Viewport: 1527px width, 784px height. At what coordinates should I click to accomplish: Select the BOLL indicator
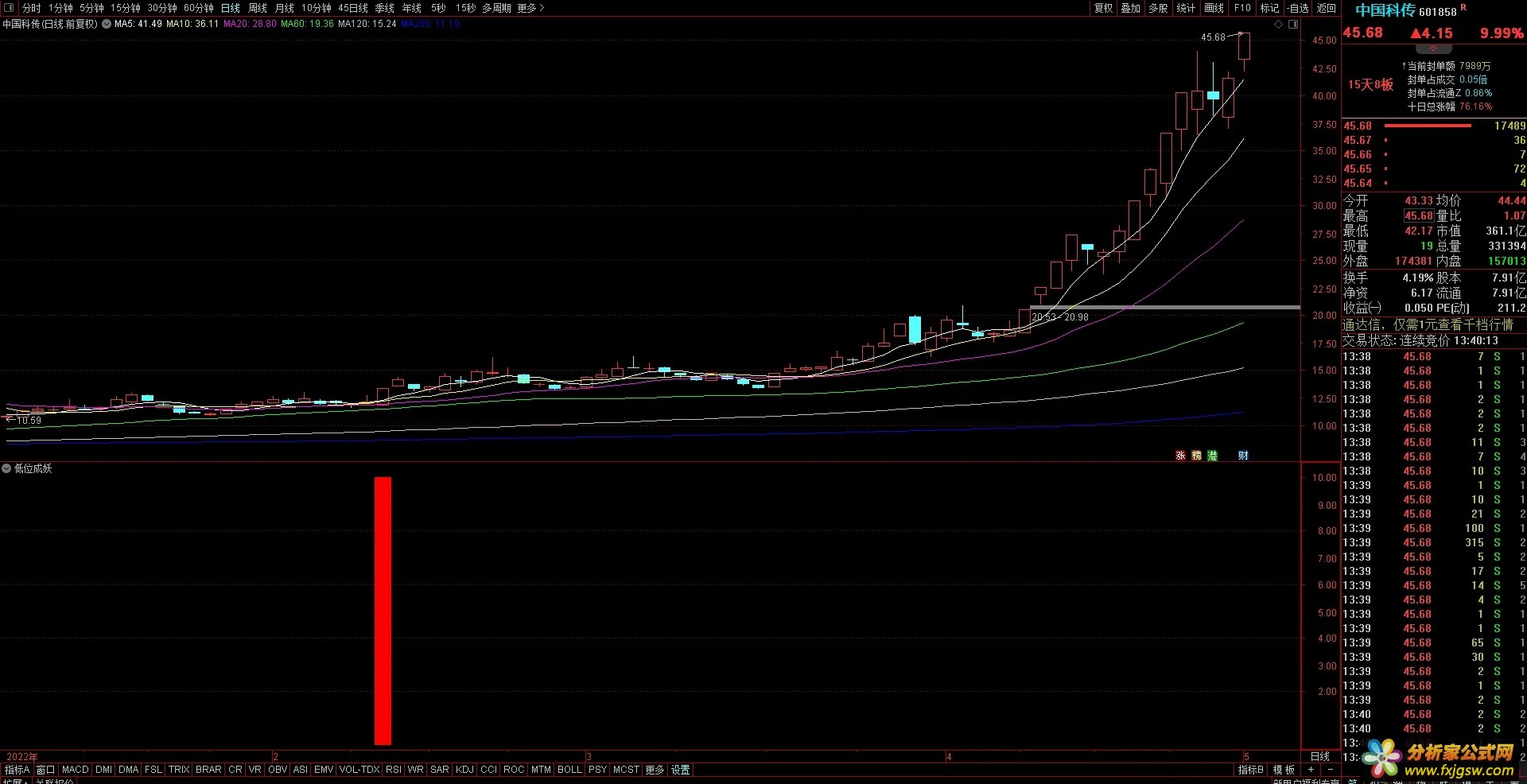pos(569,770)
